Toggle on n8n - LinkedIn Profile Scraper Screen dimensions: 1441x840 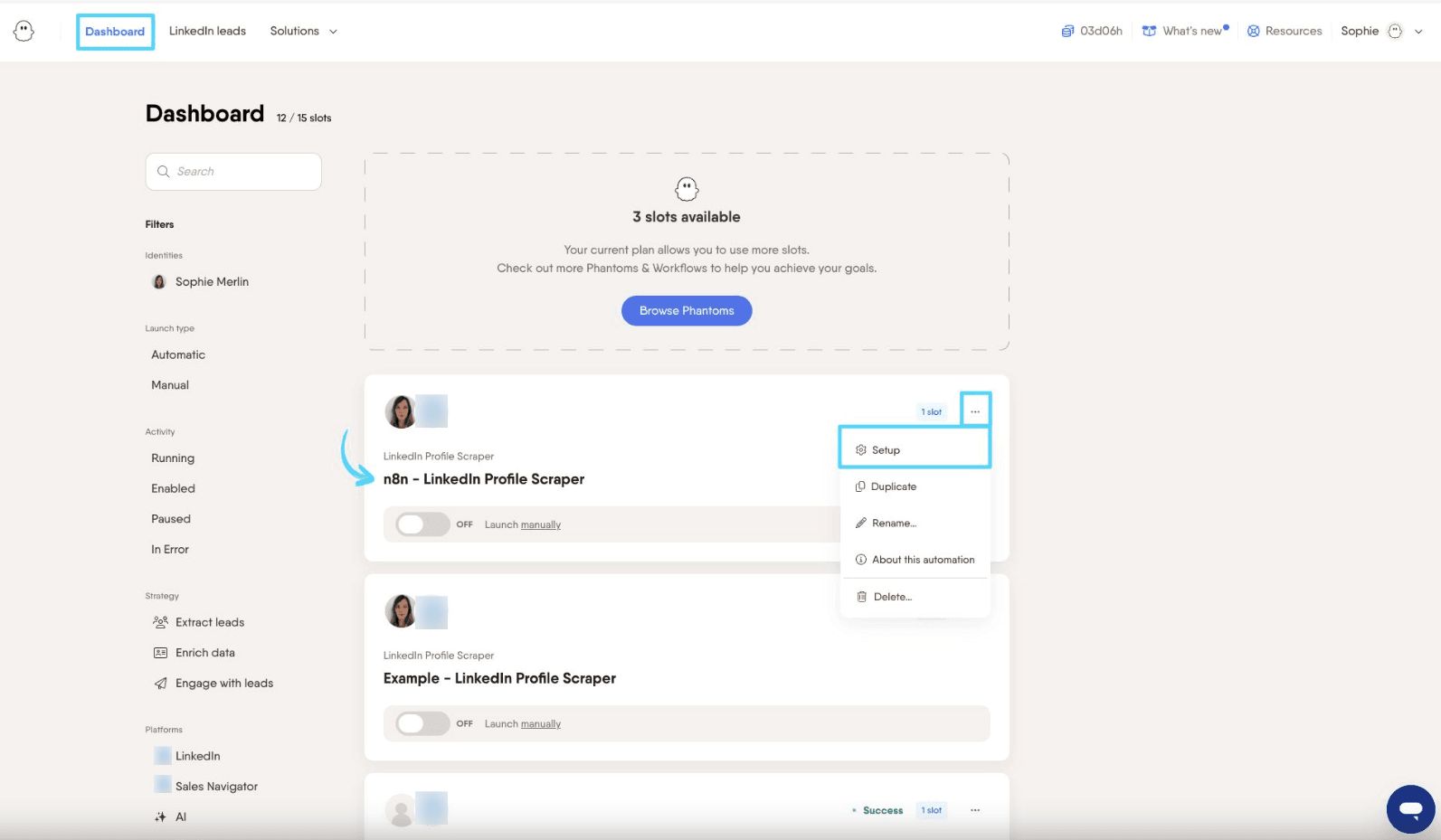pos(422,524)
